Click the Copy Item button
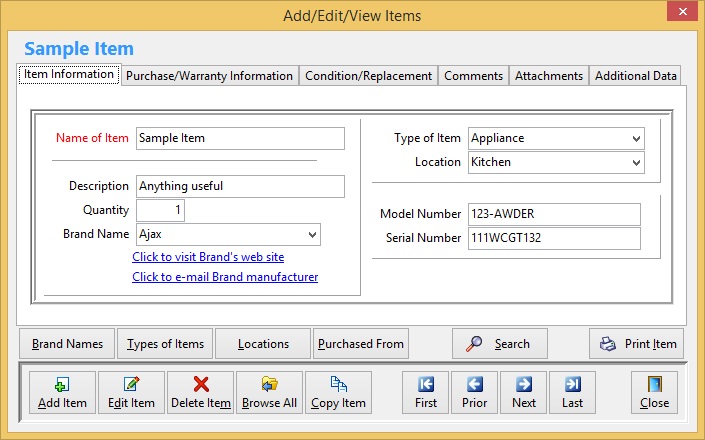This screenshot has height=440, width=705. (338, 392)
